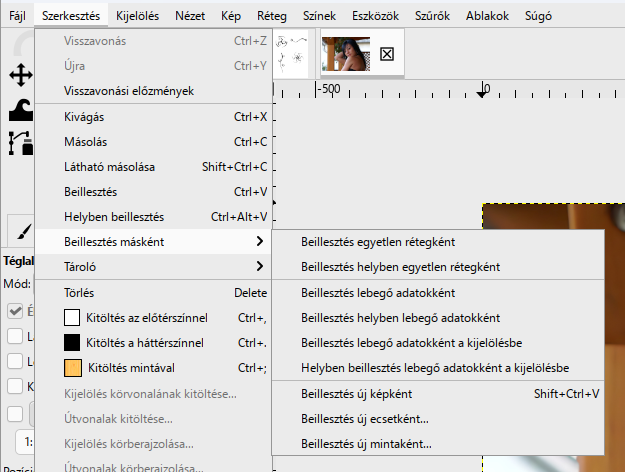Open the Kép menu
Image resolution: width=625 pixels, height=472 pixels.
click(231, 16)
